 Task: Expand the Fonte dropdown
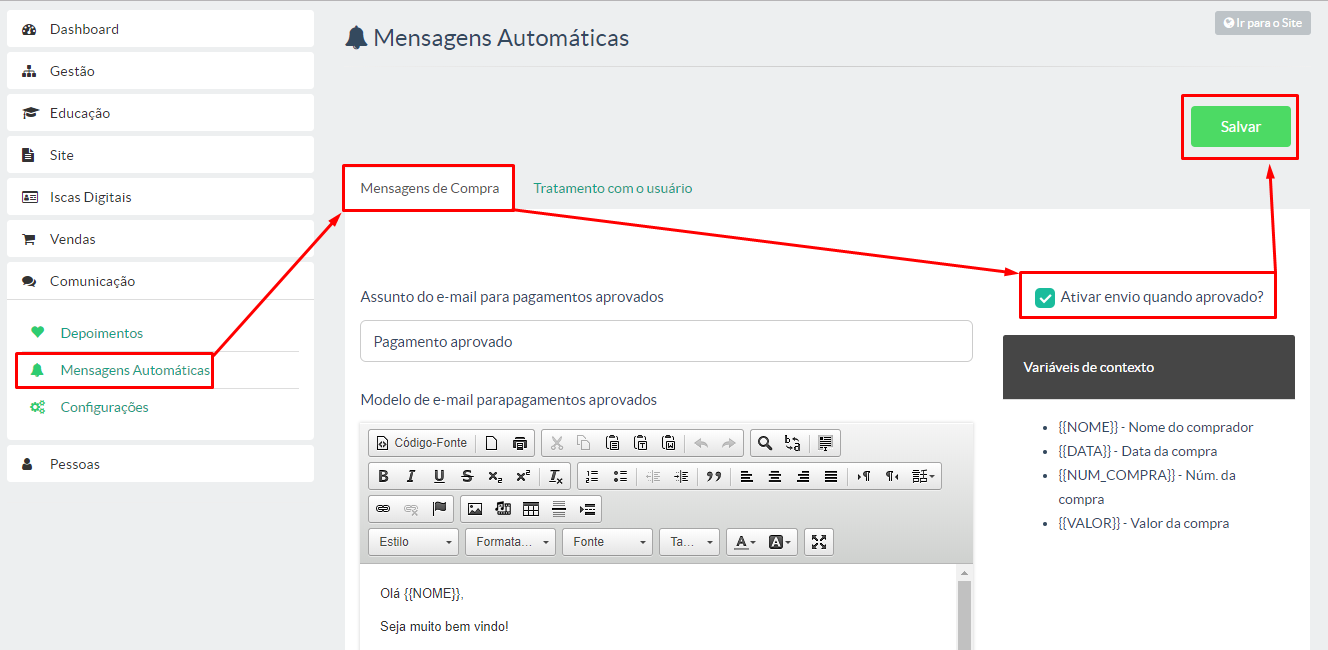(607, 542)
